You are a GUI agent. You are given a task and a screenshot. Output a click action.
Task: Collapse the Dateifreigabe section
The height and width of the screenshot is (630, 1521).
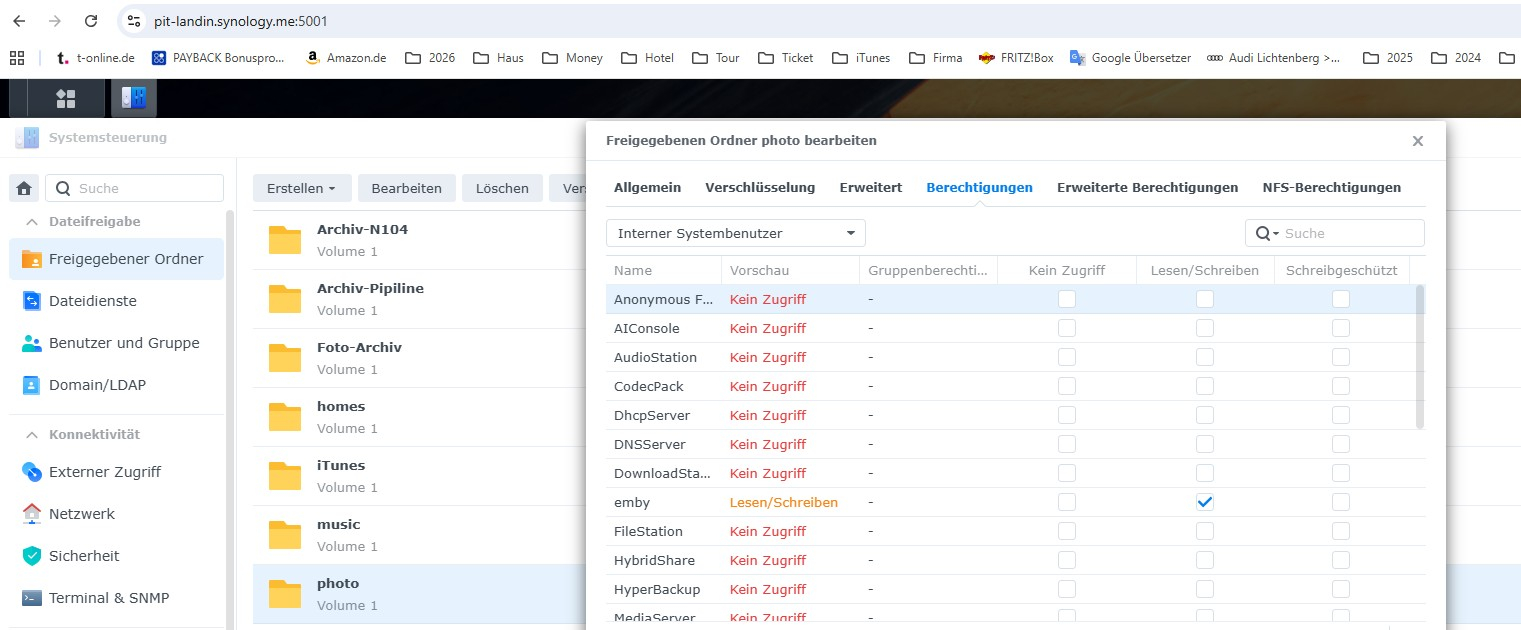click(32, 221)
